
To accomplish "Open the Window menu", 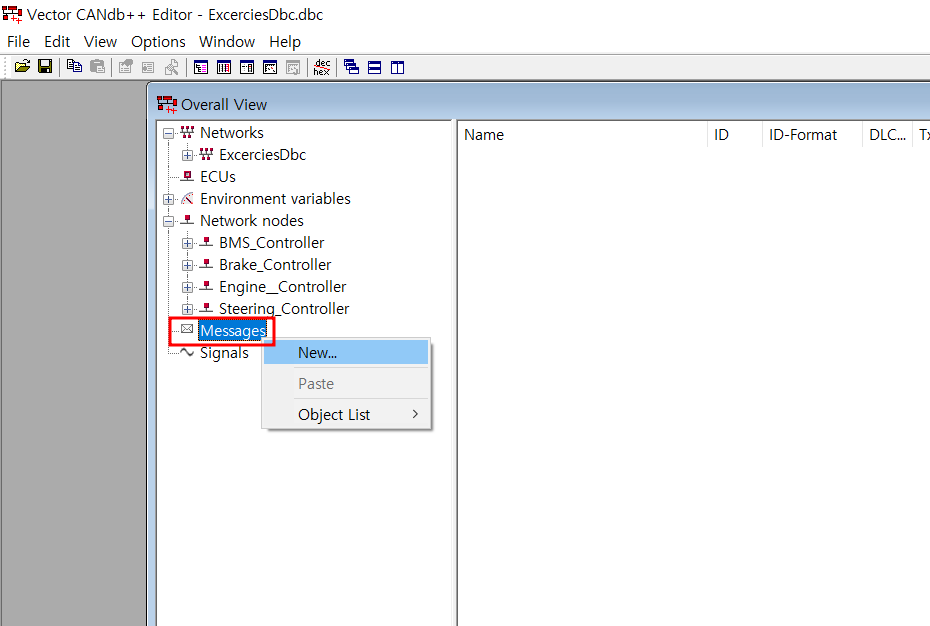I will (227, 42).
